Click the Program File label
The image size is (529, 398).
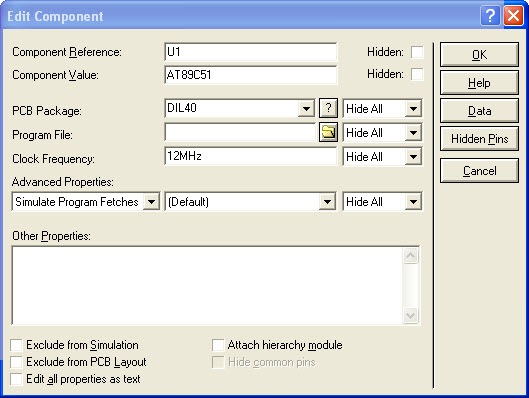coord(42,135)
